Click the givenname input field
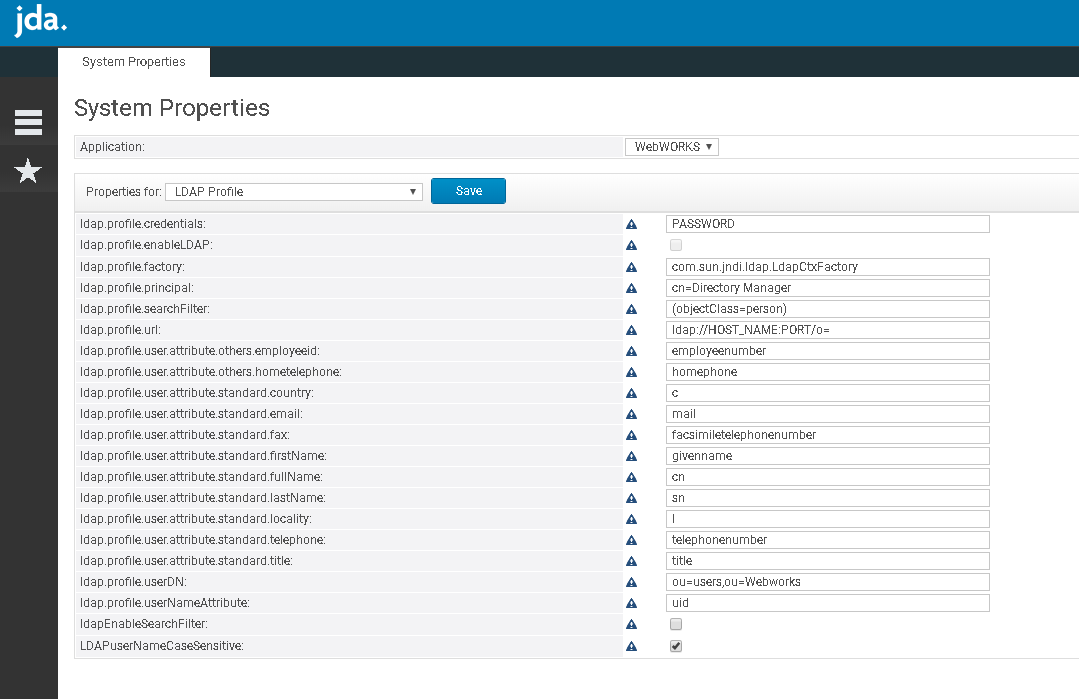 828,456
